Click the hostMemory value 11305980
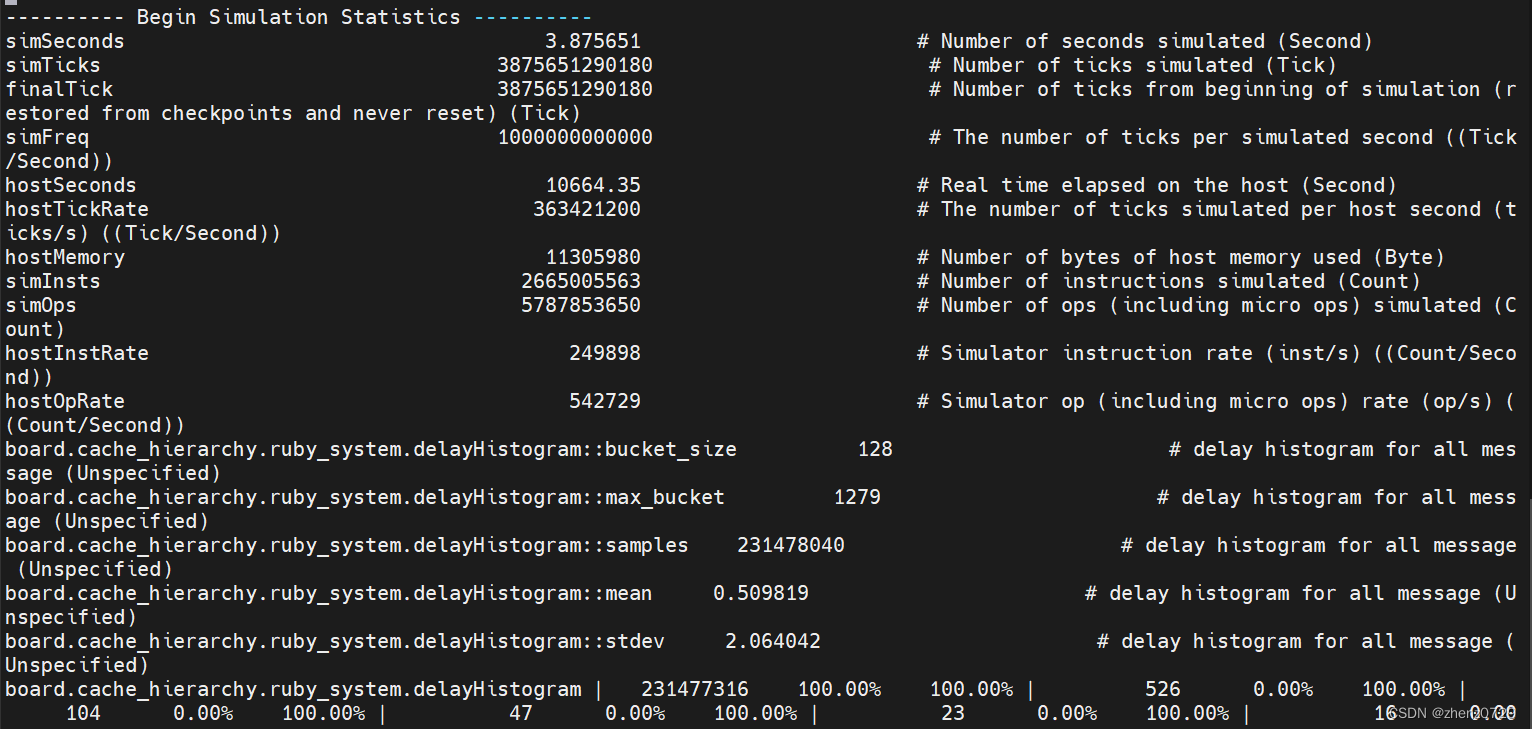The height and width of the screenshot is (729, 1532). [593, 257]
